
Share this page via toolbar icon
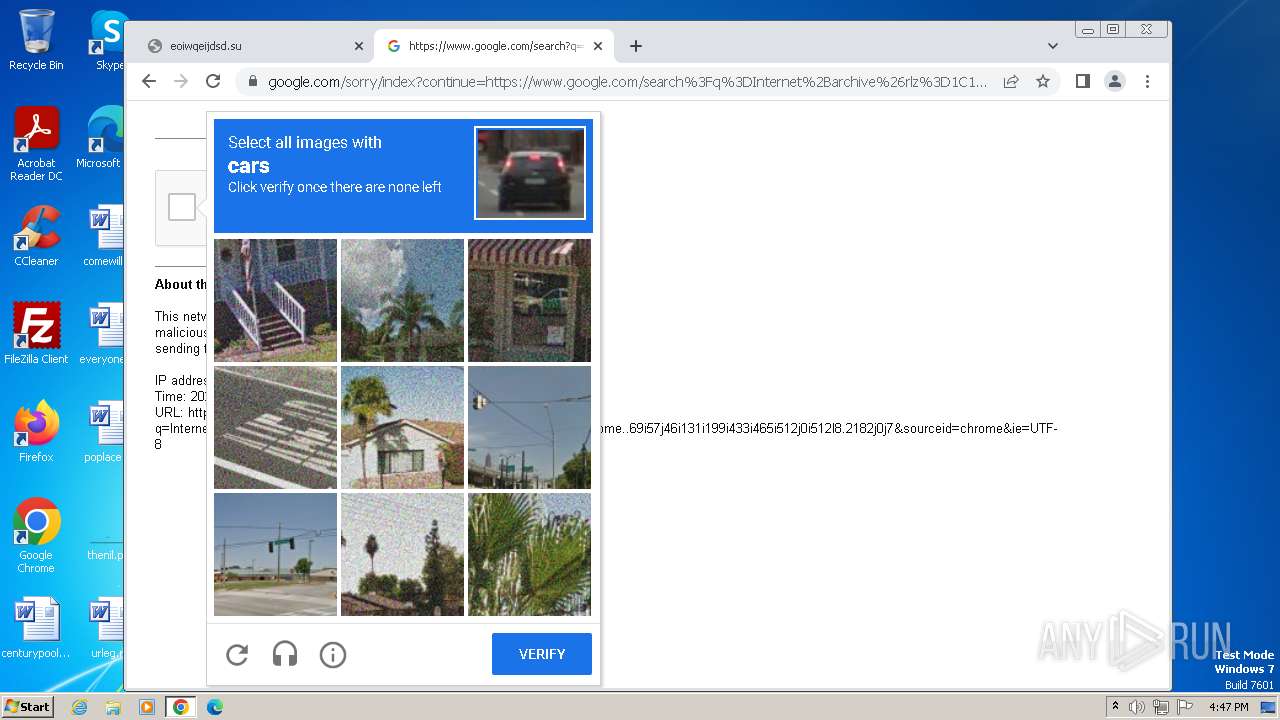coord(1011,81)
